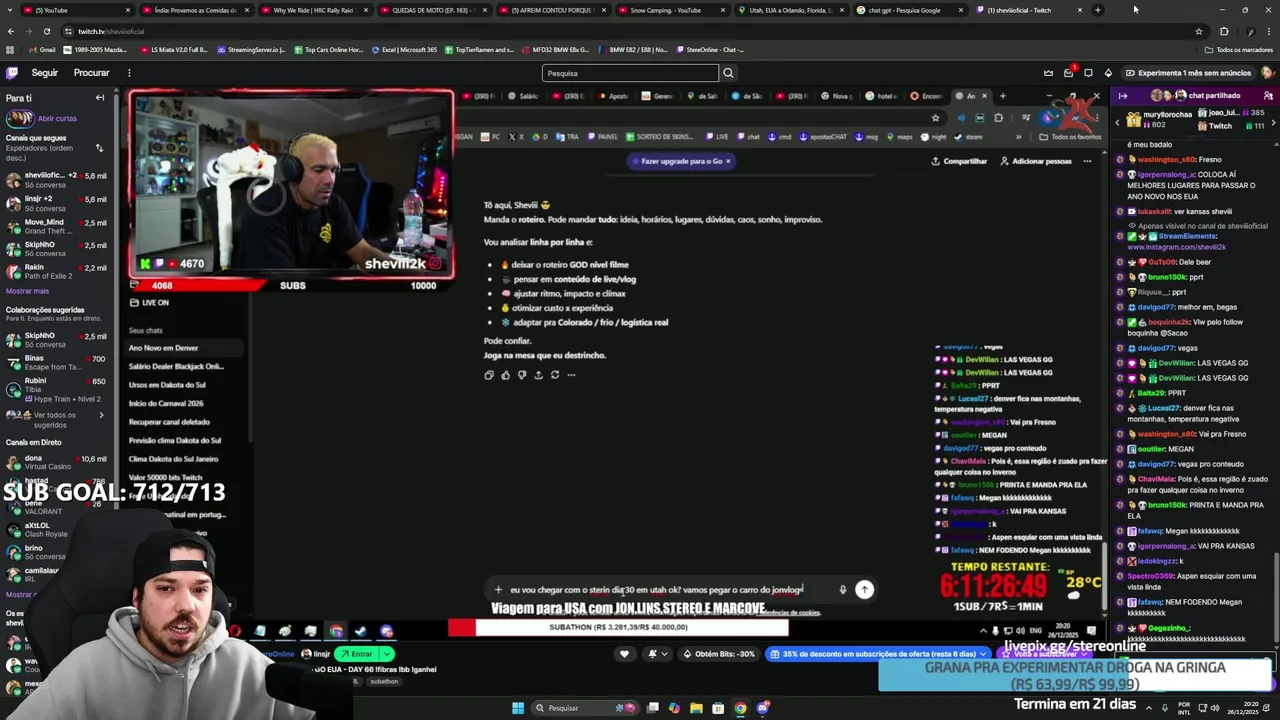The image size is (1280, 720).
Task: Click the green Entrar button
Action: (356, 654)
